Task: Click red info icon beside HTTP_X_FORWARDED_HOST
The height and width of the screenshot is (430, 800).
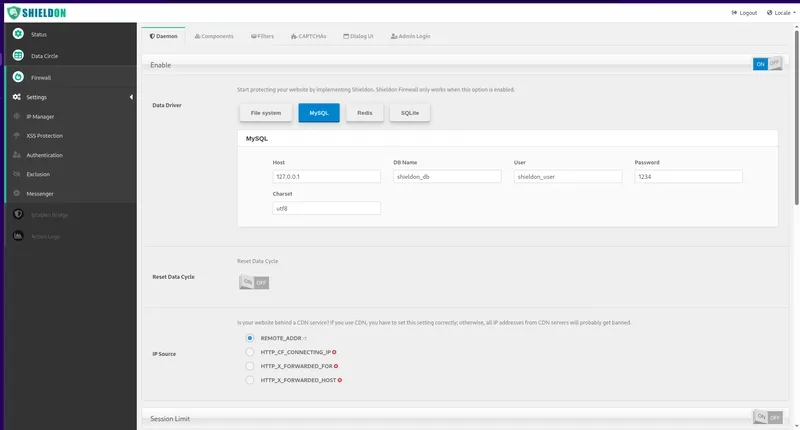Action: pos(340,380)
